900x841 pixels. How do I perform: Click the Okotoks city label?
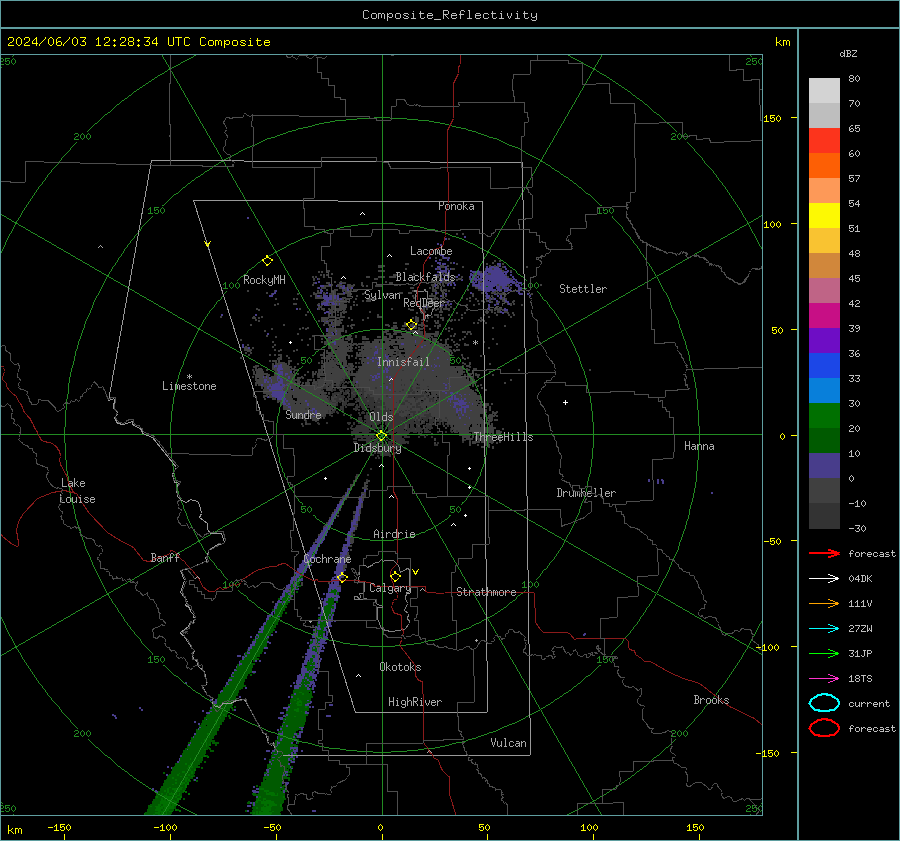(400, 667)
